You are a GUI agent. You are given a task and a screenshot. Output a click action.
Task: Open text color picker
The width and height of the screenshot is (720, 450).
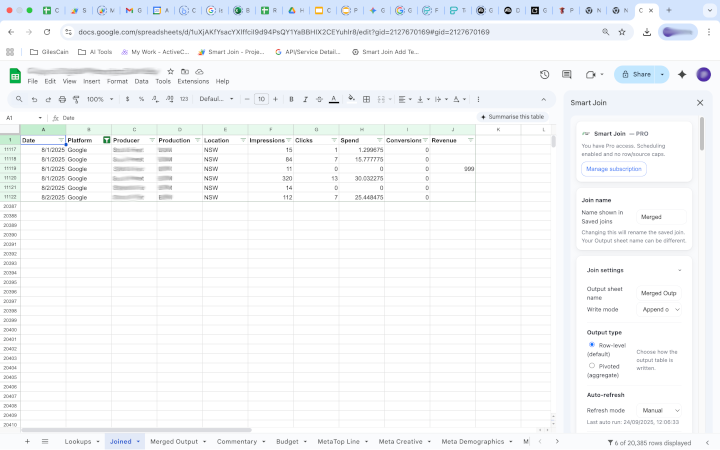tap(334, 99)
